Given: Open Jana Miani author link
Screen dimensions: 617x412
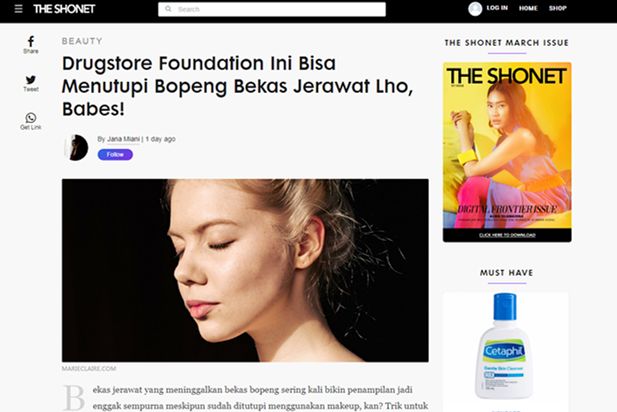Looking at the screenshot, I should [123, 139].
